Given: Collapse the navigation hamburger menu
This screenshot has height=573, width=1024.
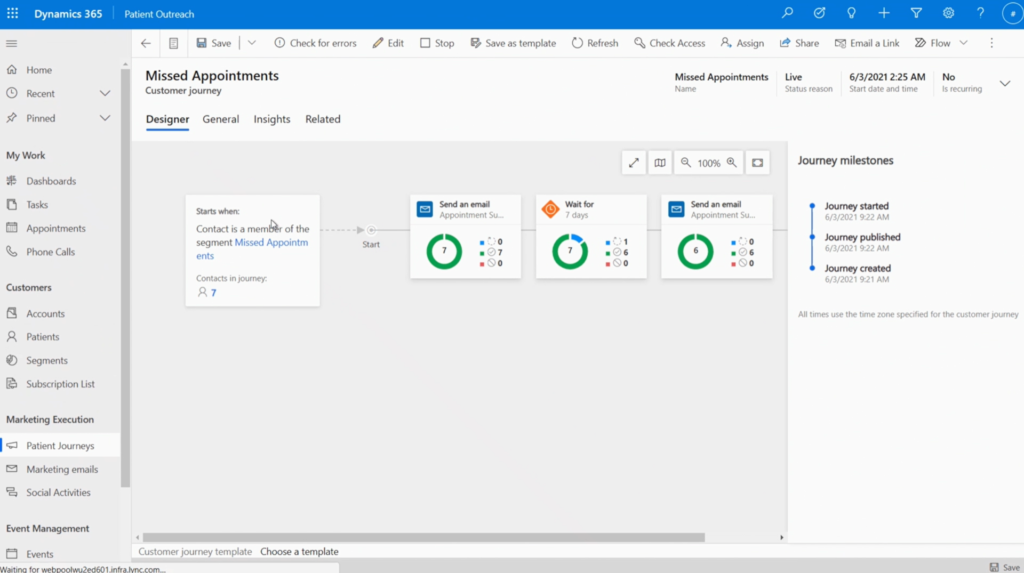Looking at the screenshot, I should [12, 44].
